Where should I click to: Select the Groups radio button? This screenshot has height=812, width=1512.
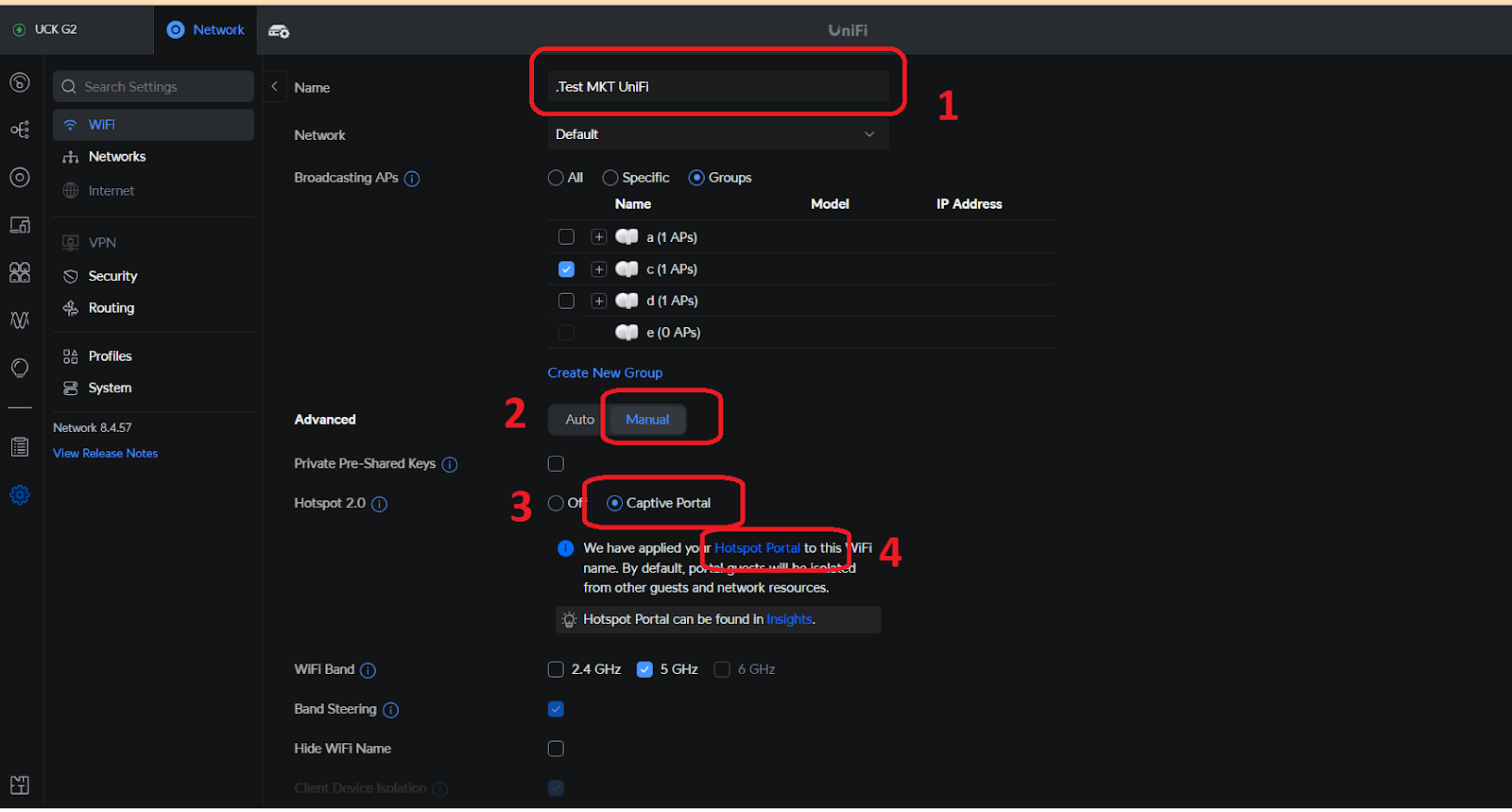click(x=696, y=178)
